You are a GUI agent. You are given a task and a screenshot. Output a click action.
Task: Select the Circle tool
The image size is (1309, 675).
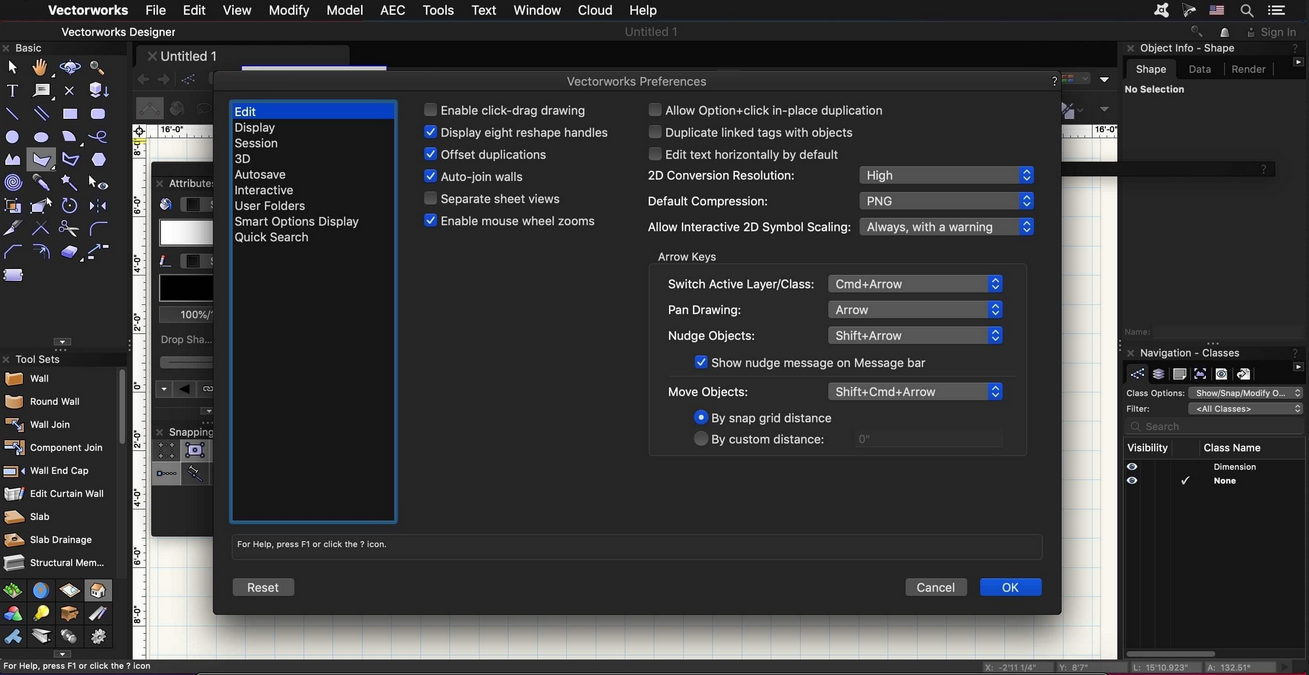click(13, 137)
